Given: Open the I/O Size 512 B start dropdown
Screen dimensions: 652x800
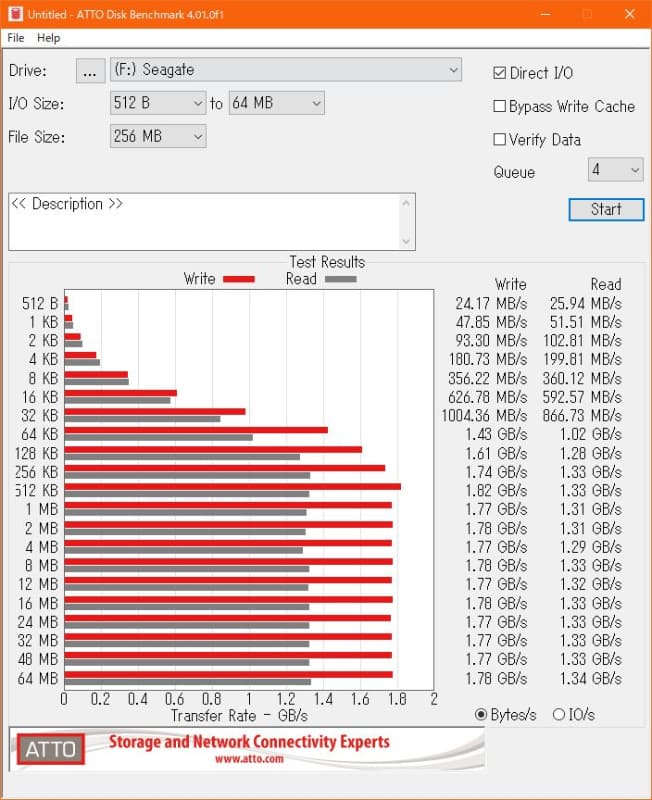Looking at the screenshot, I should click(158, 103).
